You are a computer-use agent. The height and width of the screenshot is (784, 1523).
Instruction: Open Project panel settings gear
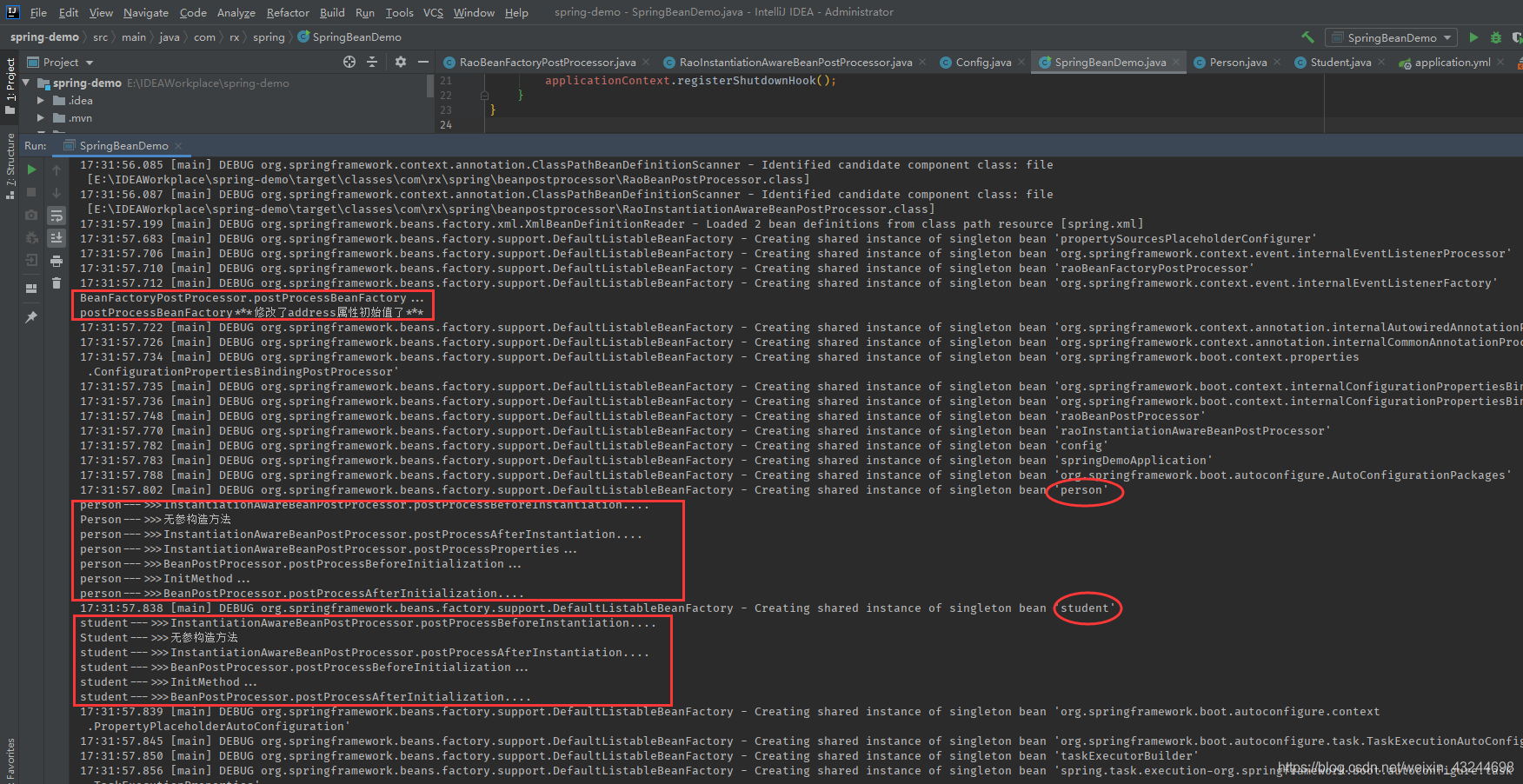point(401,62)
